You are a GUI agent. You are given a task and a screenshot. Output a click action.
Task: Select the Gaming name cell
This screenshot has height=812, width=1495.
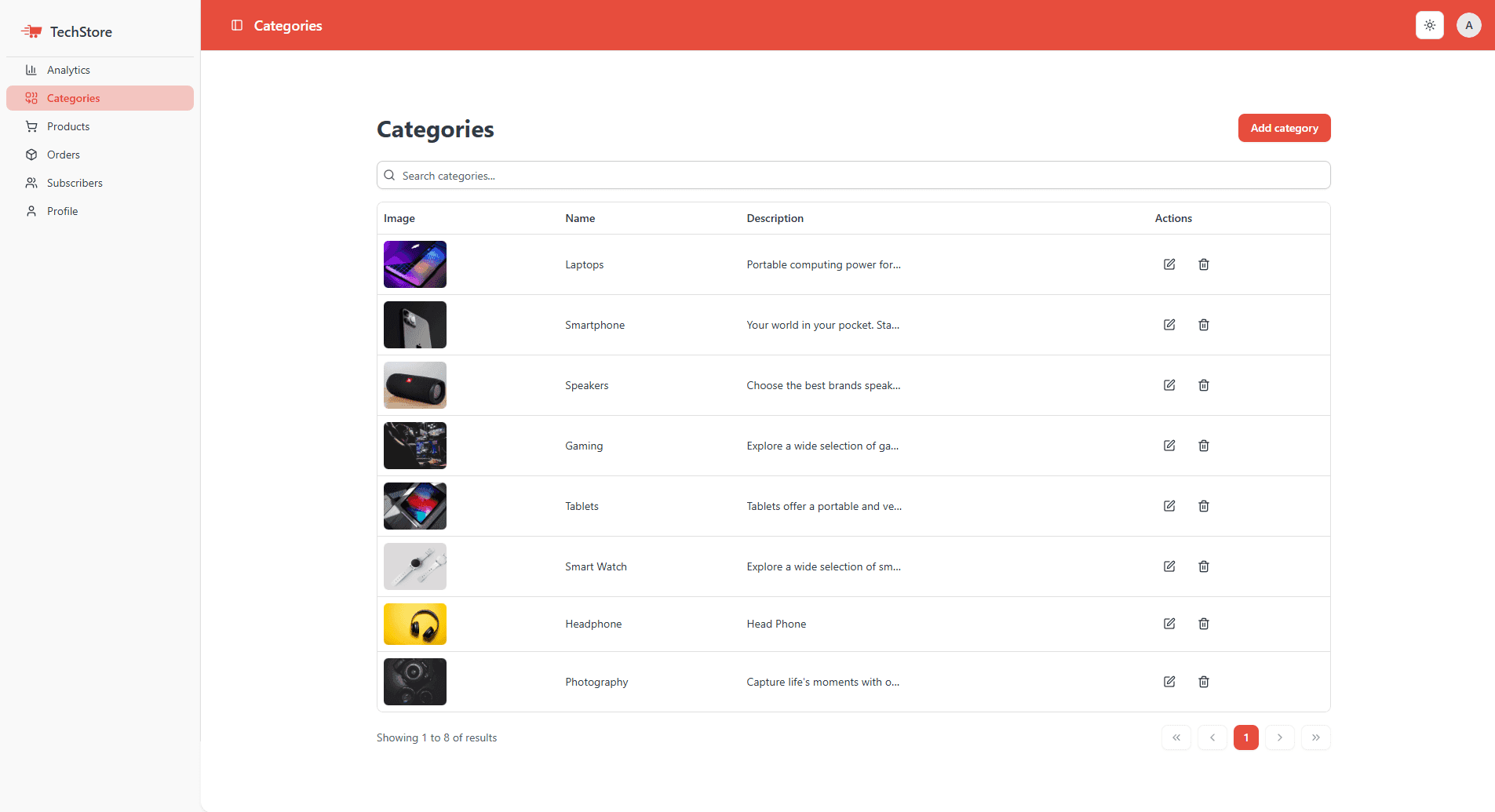(x=584, y=446)
